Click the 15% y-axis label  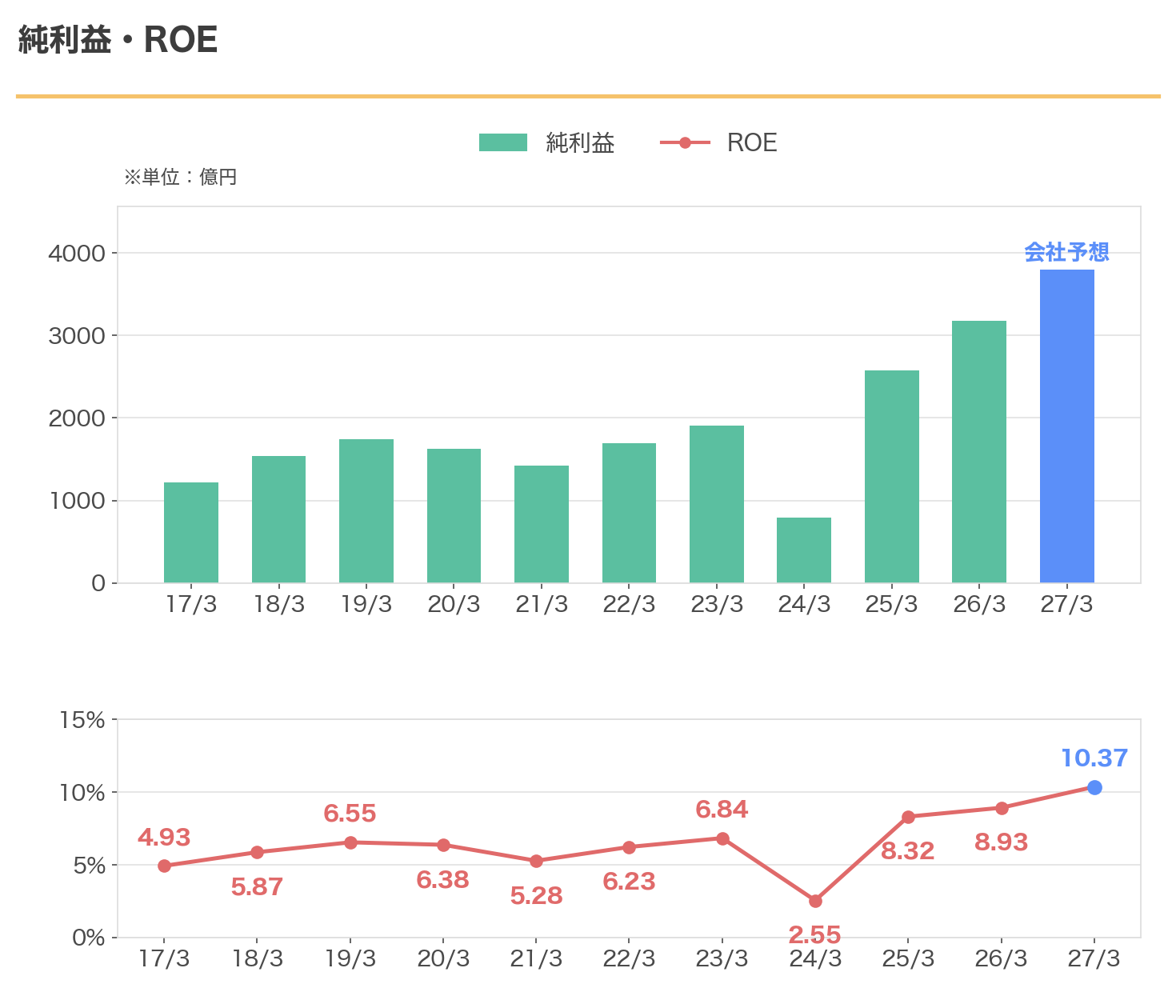tap(82, 720)
